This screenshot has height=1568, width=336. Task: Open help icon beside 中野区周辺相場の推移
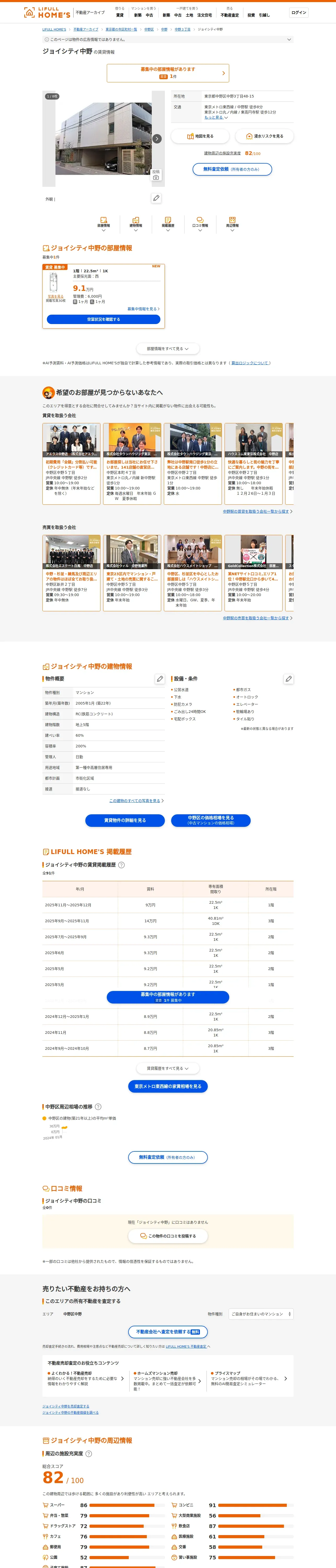(98, 1106)
